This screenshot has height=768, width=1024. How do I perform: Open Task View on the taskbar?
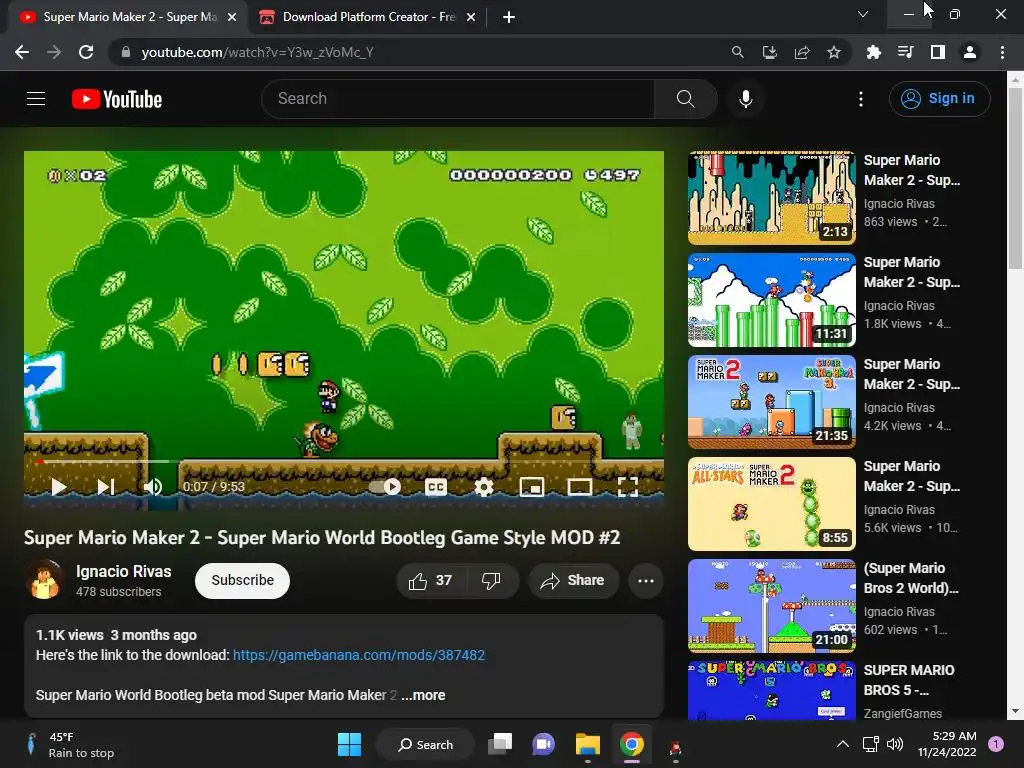pyautogui.click(x=500, y=744)
